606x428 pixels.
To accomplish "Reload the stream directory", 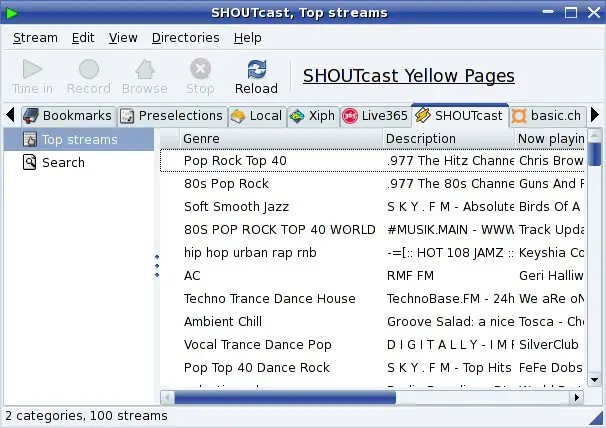I will pos(256,77).
